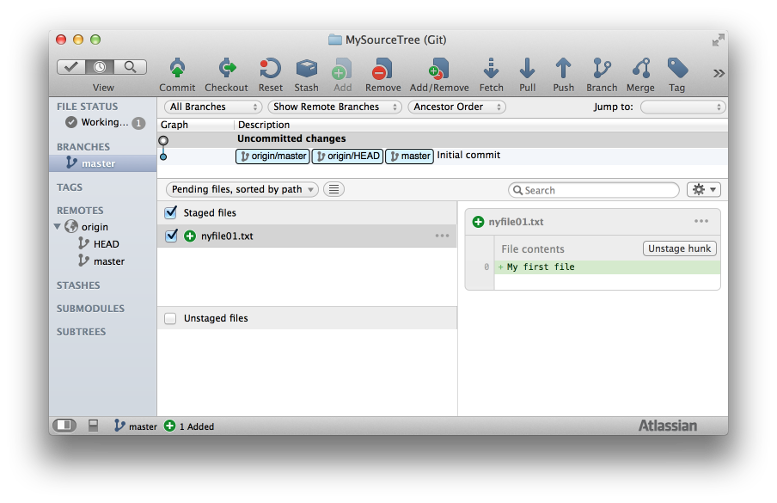This screenshot has width=777, height=503.
Task: Click the Unstage hunk button
Action: pyautogui.click(x=679, y=248)
